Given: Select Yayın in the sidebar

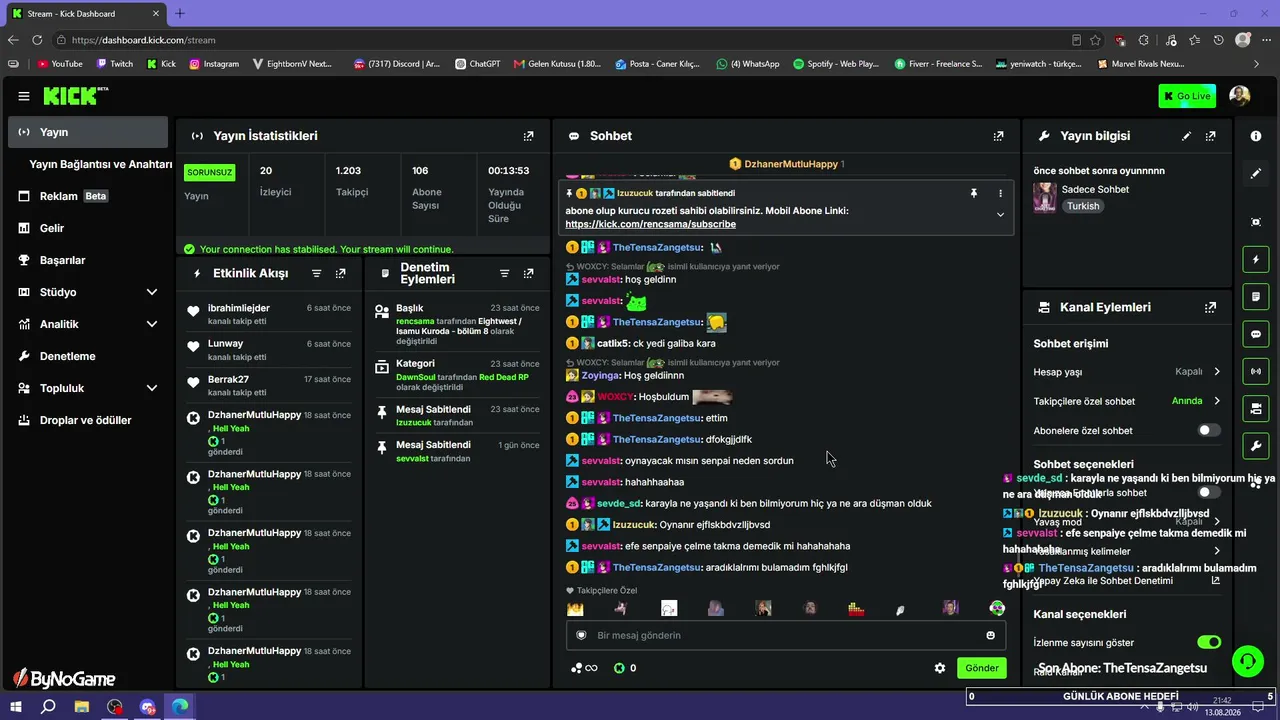Looking at the screenshot, I should coord(88,132).
